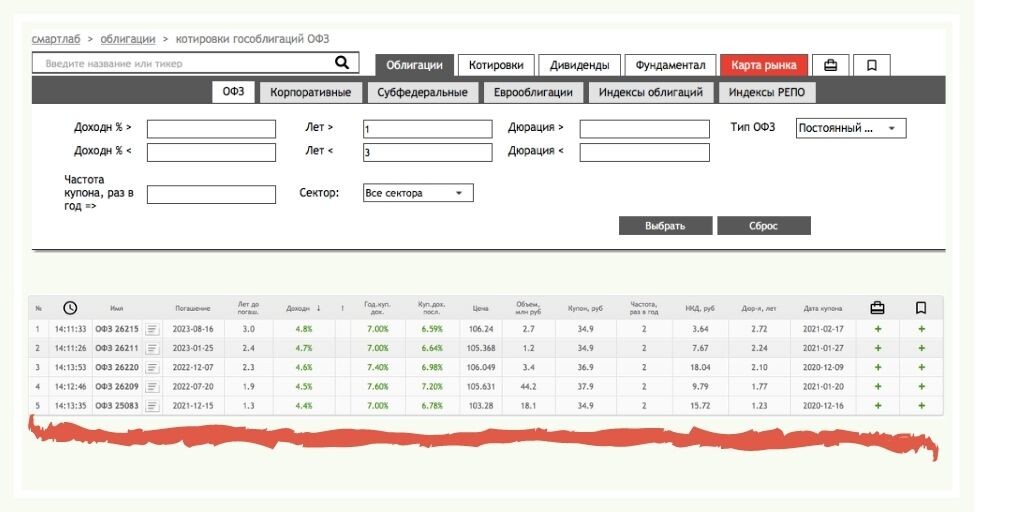The width and height of the screenshot is (1024, 512).
Task: Select the ОФЗ sub-tab
Action: 233,92
